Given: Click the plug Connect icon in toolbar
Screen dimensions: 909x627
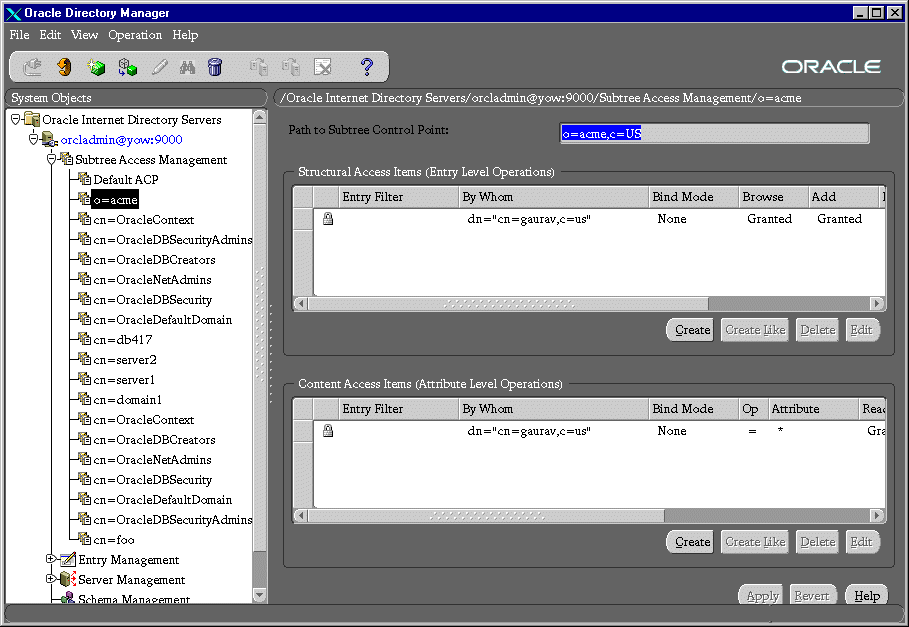Looking at the screenshot, I should pos(33,67).
